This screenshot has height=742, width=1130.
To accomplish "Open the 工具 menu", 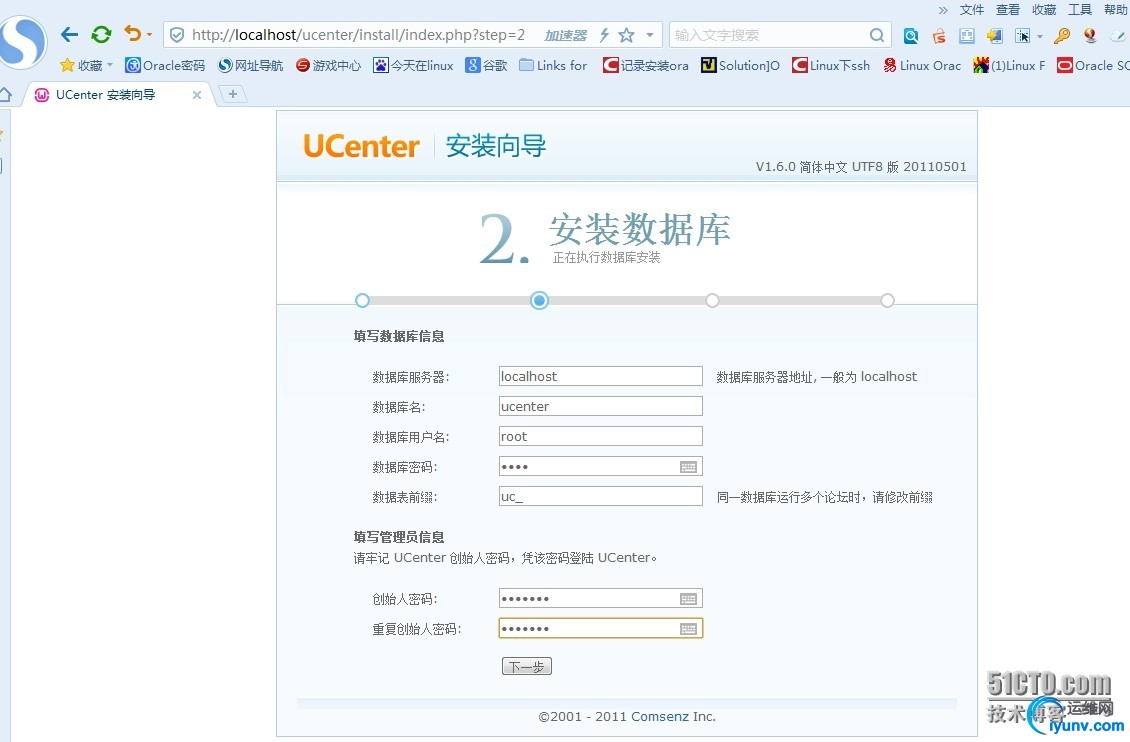I will point(1080,9).
